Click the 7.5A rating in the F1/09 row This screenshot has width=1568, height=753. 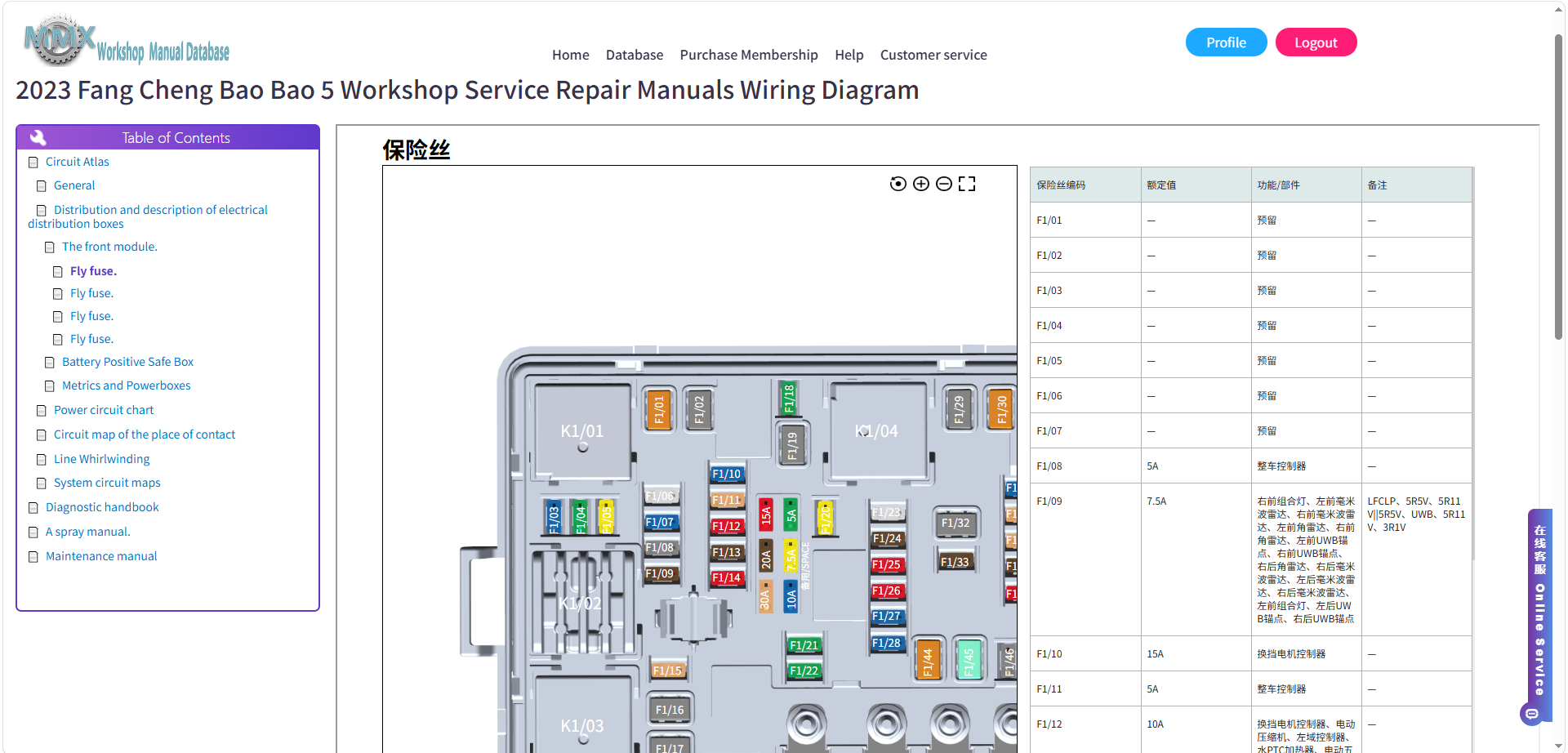[1156, 501]
